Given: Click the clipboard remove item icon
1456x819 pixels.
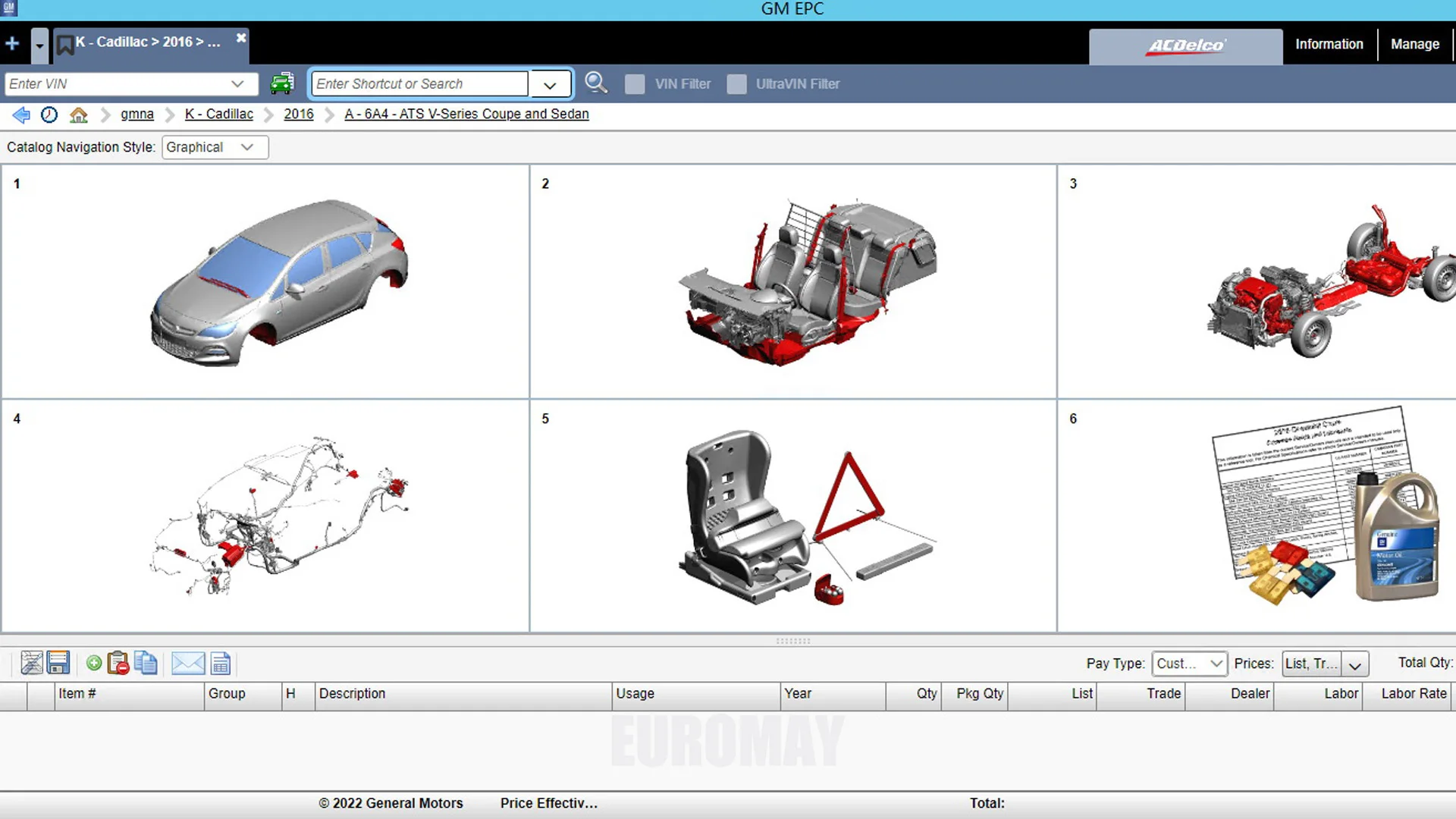Looking at the screenshot, I should click(118, 664).
